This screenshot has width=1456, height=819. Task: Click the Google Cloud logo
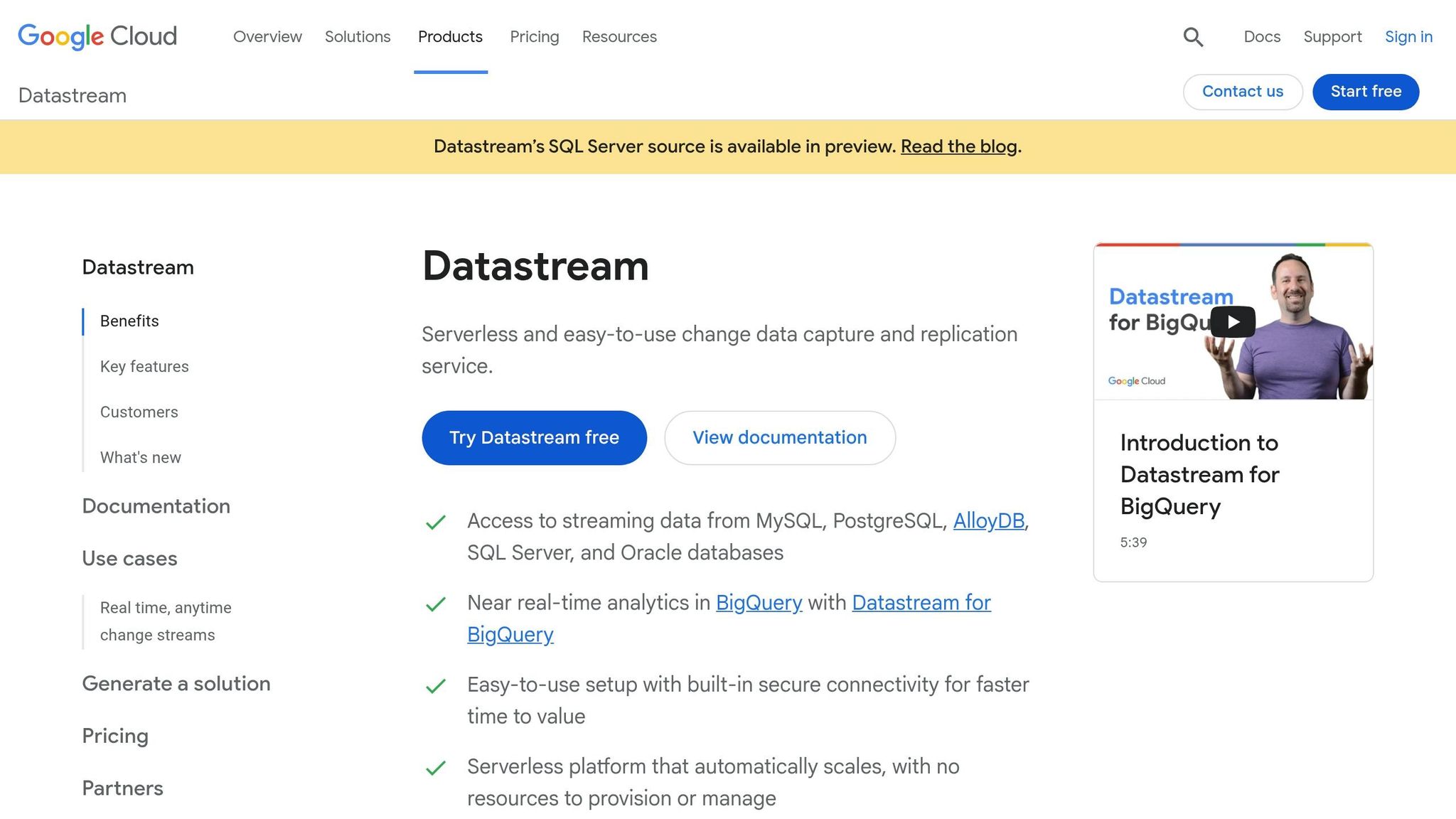click(97, 36)
